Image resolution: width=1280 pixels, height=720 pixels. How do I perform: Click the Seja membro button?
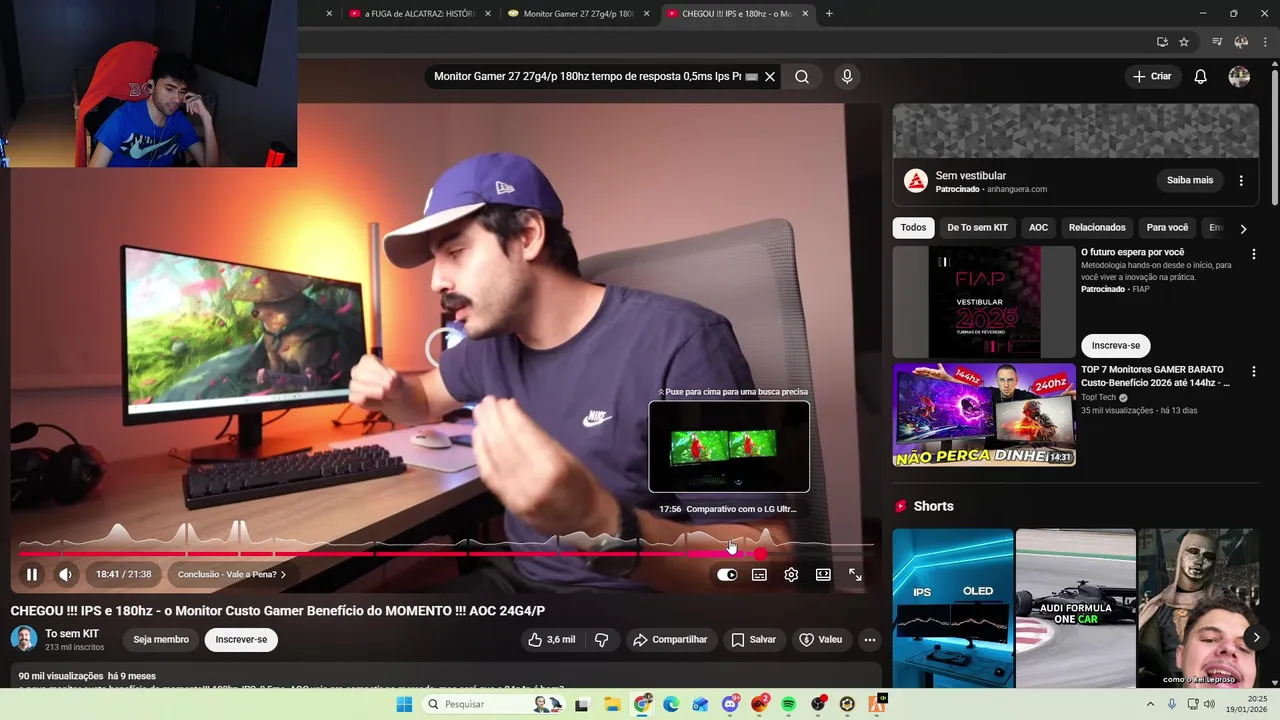click(161, 640)
